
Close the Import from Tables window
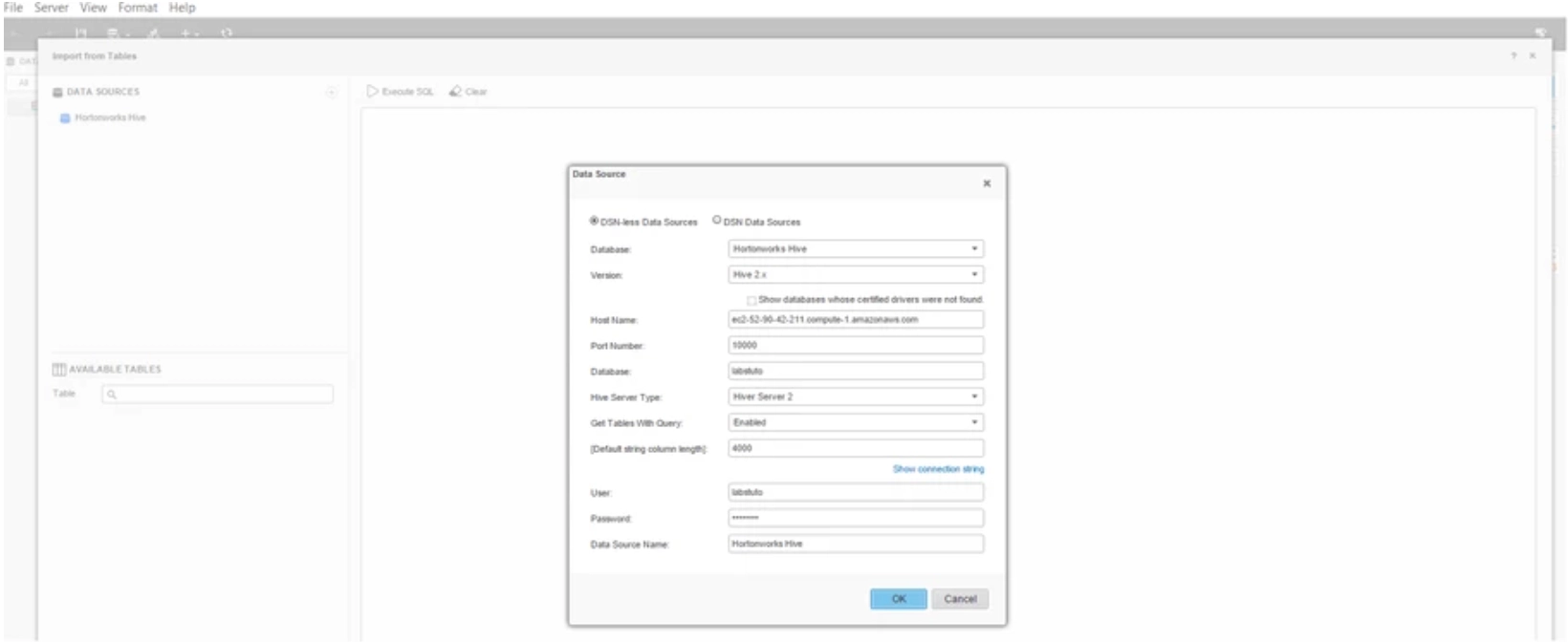[x=1533, y=56]
